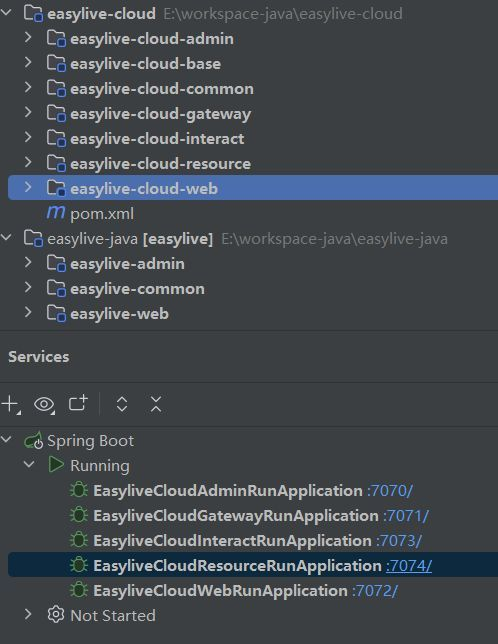Click the Not Started gear icon

click(56, 615)
